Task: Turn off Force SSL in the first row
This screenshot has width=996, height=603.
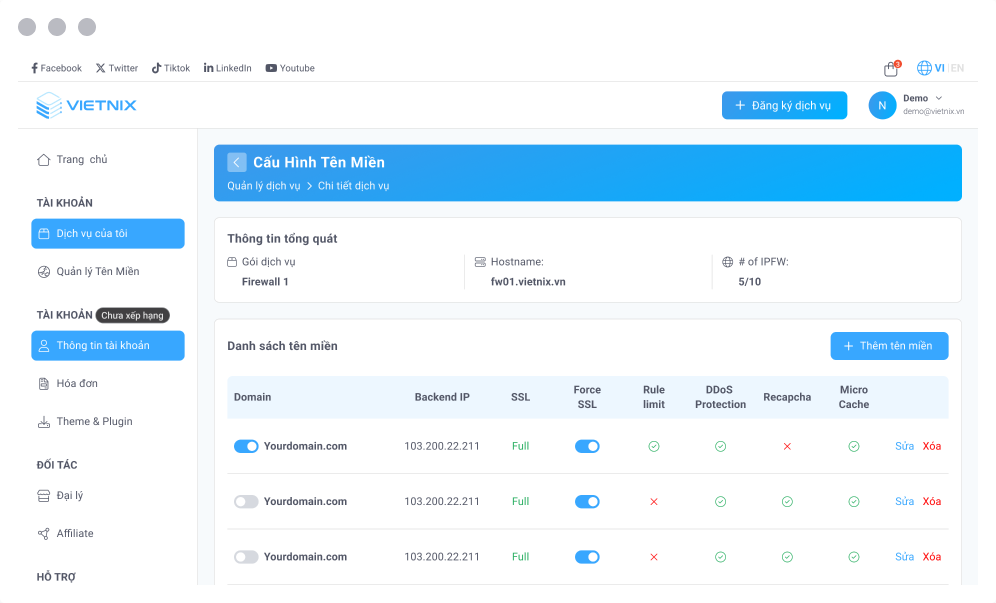Action: [587, 446]
